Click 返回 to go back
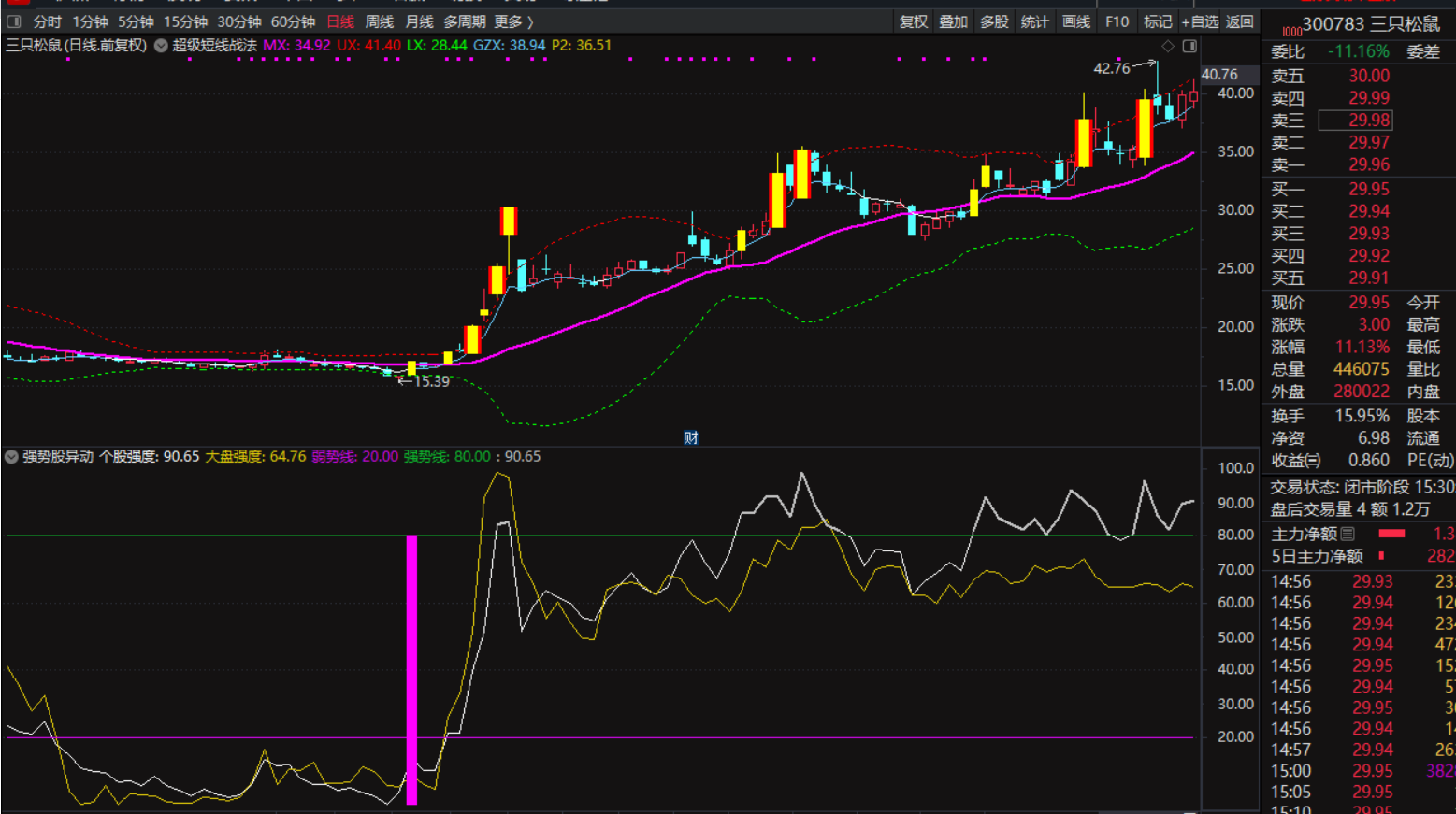The height and width of the screenshot is (814, 1456). 1240,21
